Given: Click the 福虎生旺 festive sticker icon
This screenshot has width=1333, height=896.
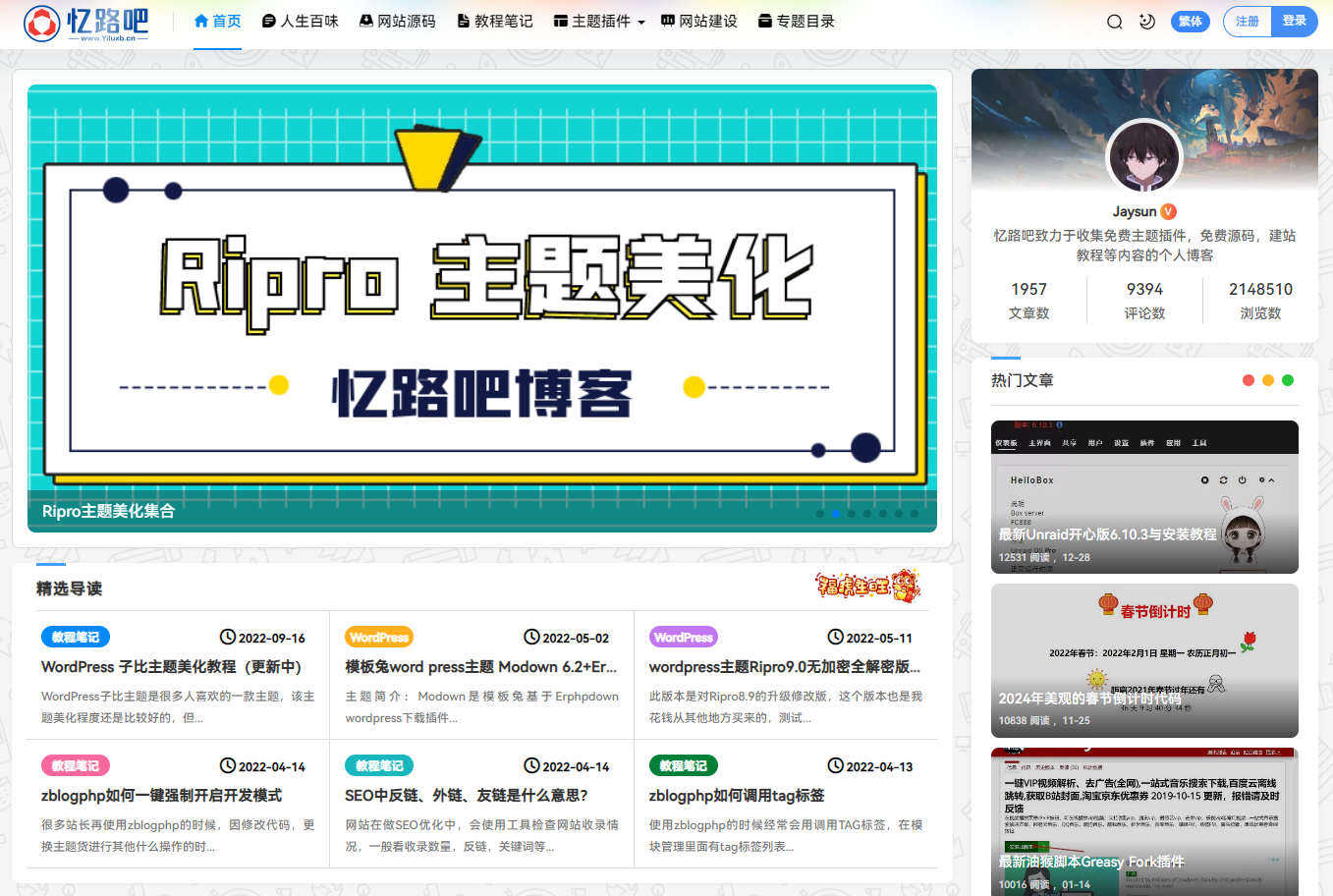Looking at the screenshot, I should coord(867,586).
